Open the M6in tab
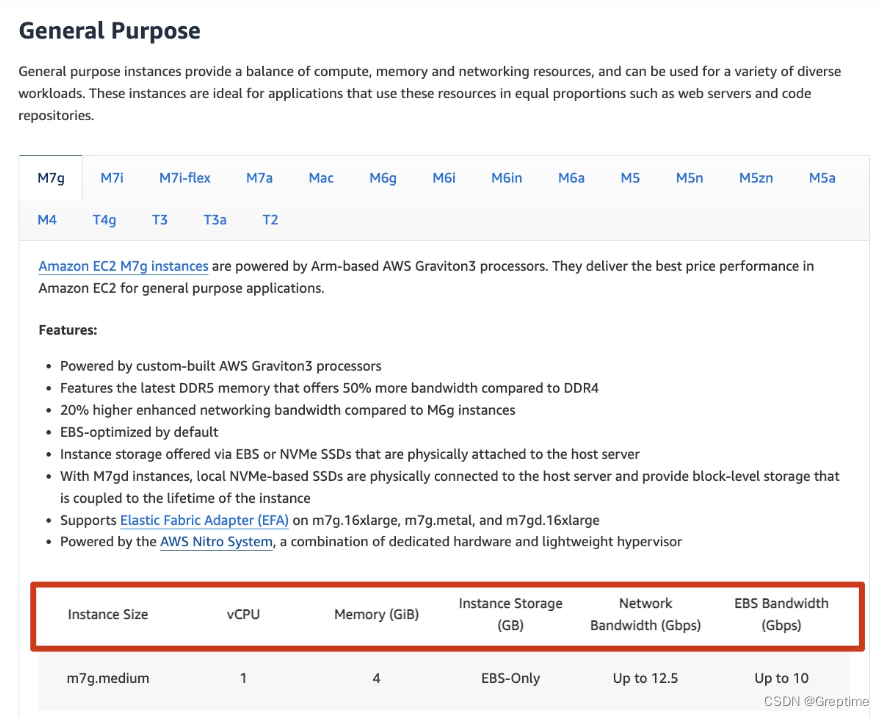This screenshot has height=718, width=884. point(506,178)
